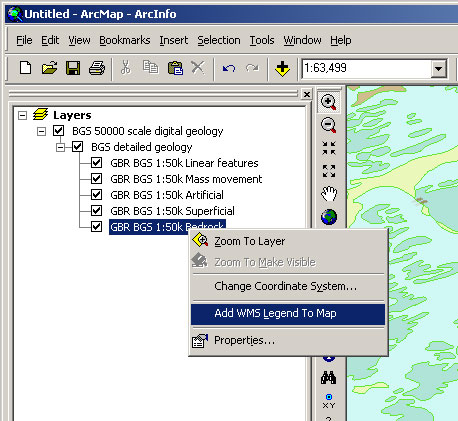
Task: Open the Edit menu
Action: [50, 40]
